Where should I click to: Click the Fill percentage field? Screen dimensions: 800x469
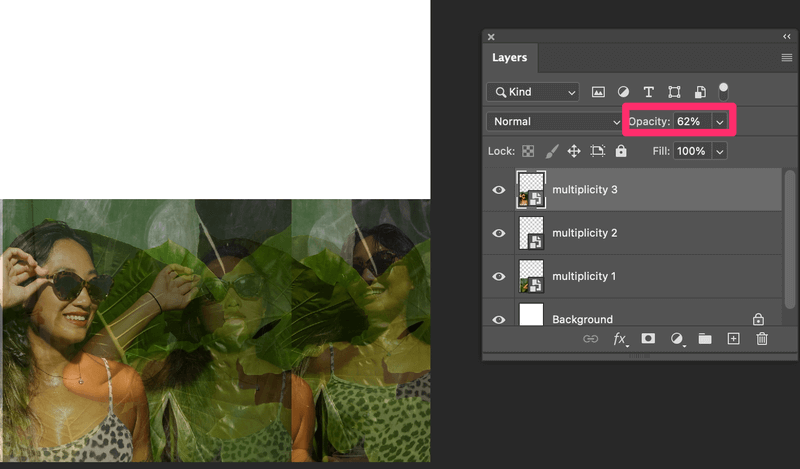tap(690, 151)
